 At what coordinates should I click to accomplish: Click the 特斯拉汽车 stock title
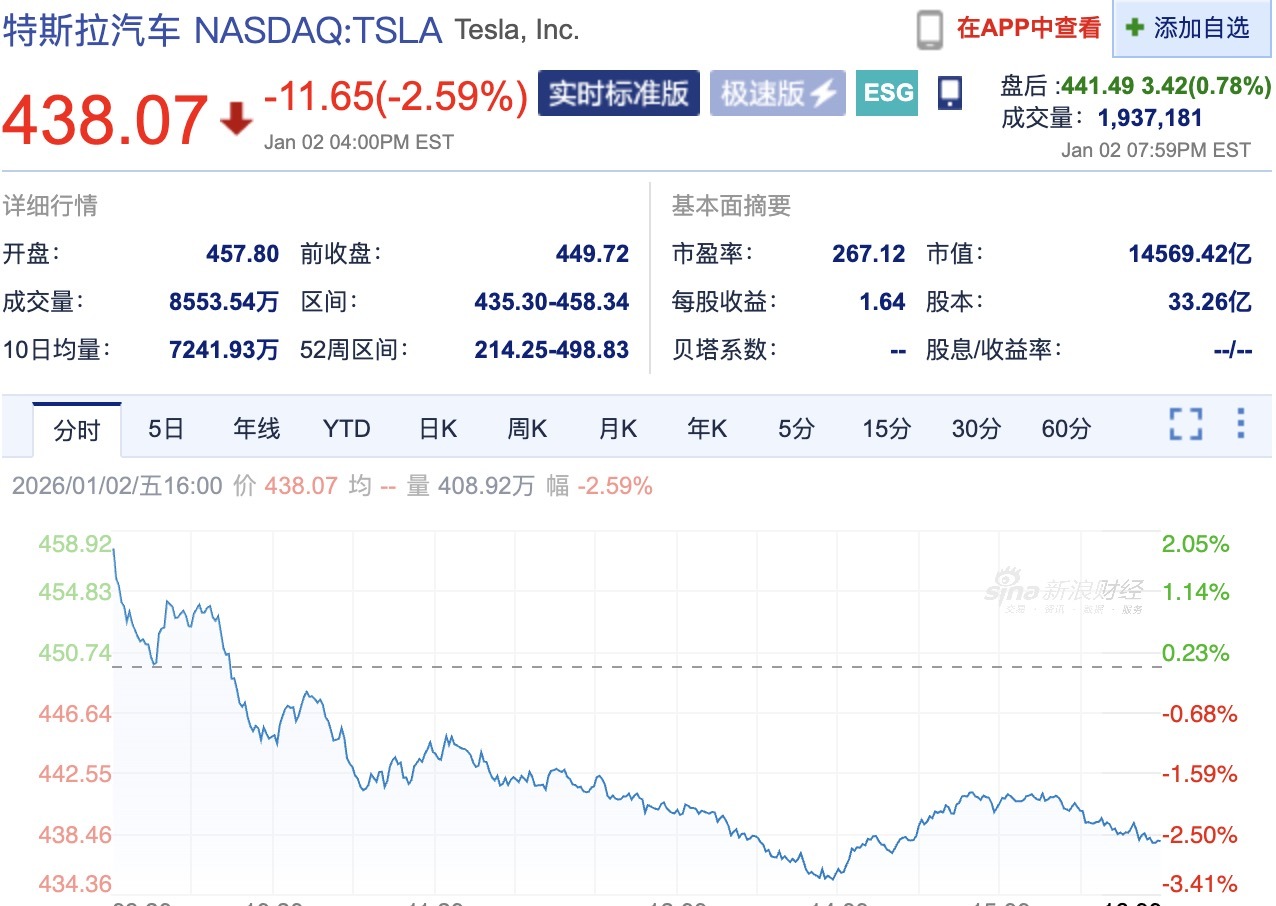coord(91,29)
